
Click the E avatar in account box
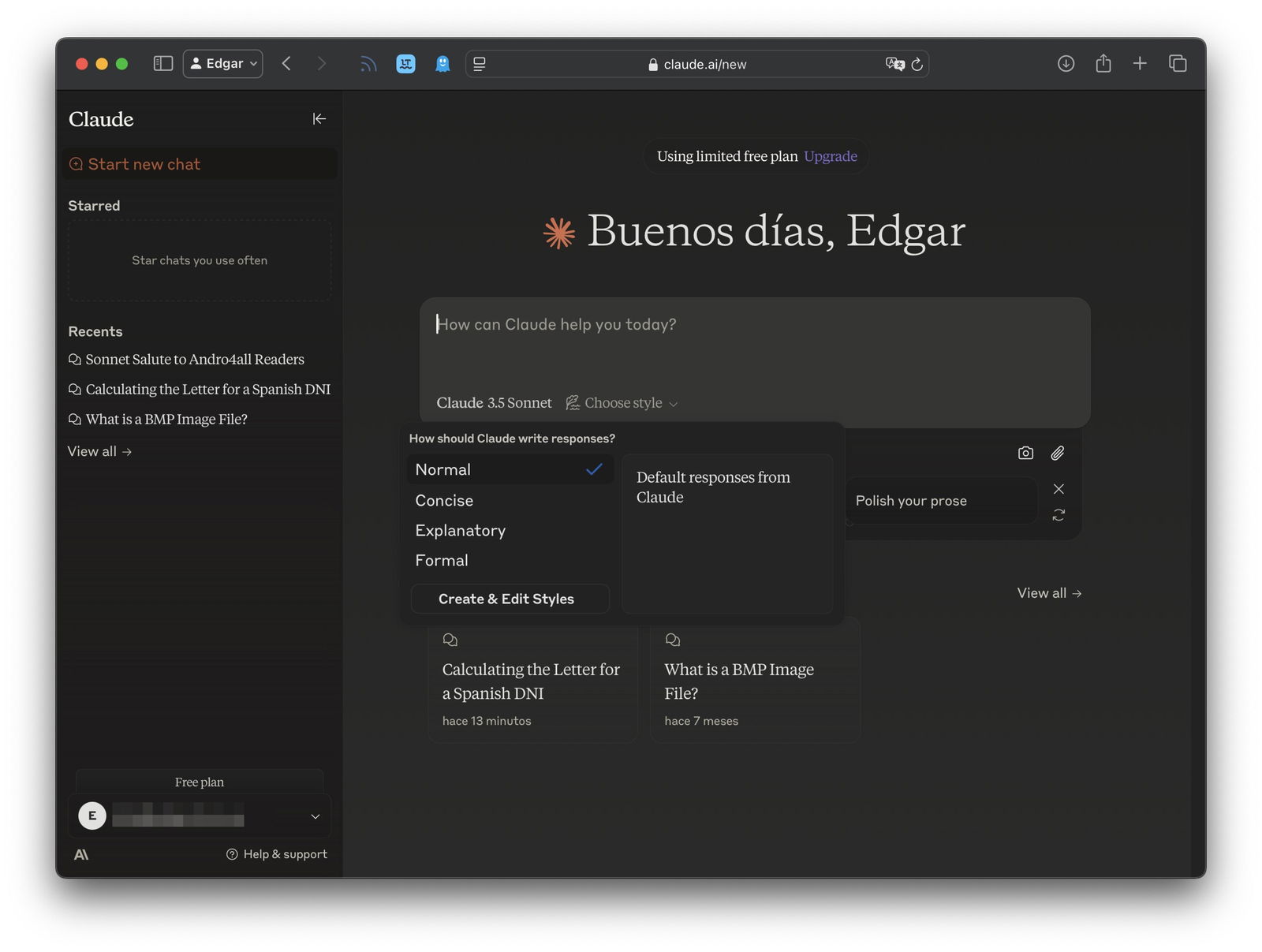point(92,816)
